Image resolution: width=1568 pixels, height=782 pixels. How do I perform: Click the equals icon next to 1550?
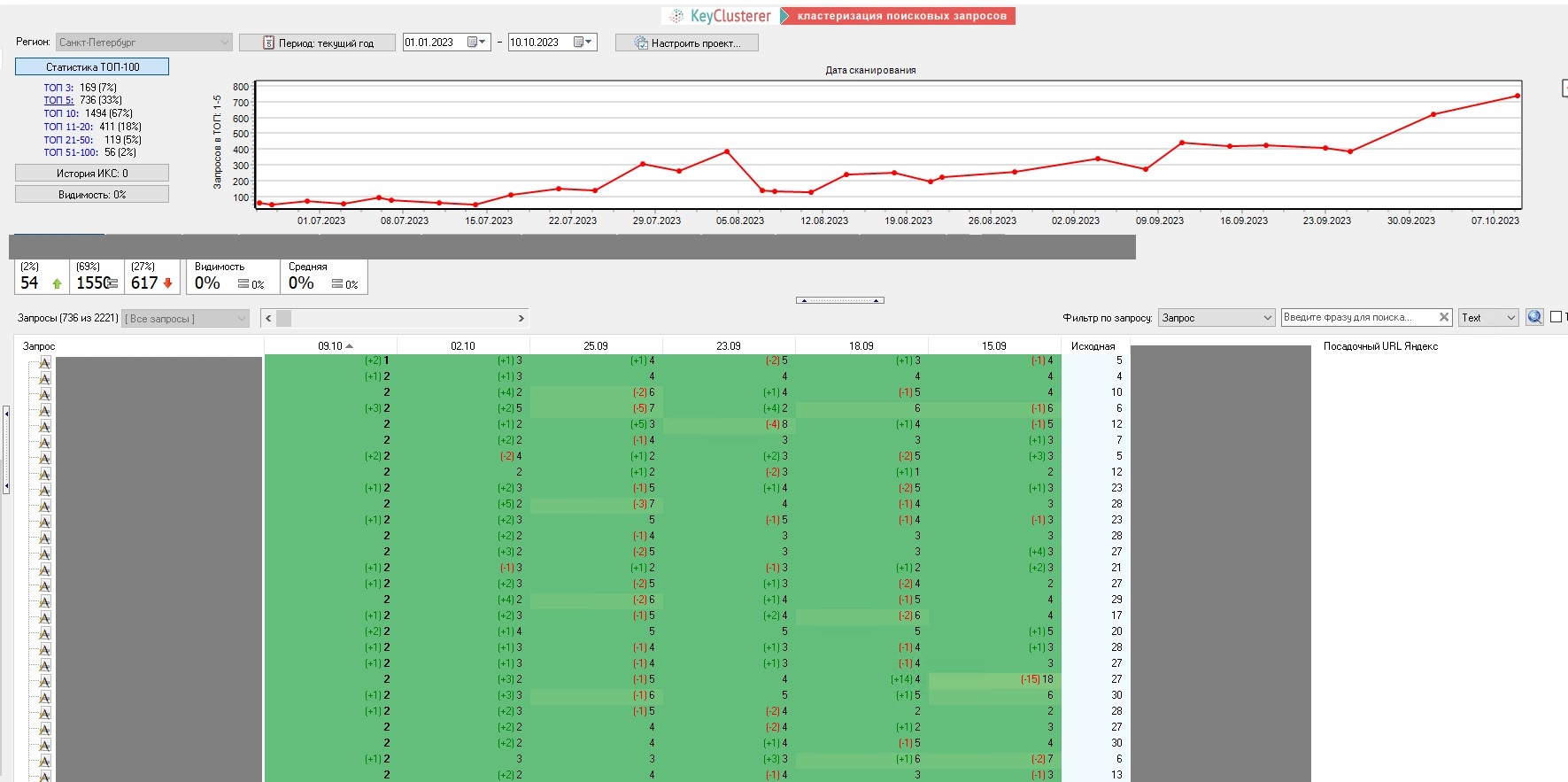[x=112, y=283]
